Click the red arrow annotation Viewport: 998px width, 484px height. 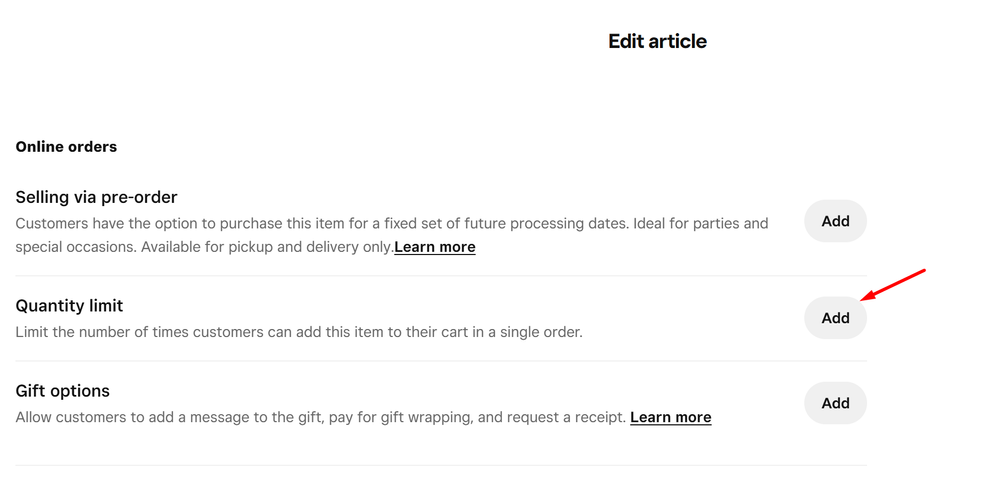click(895, 284)
